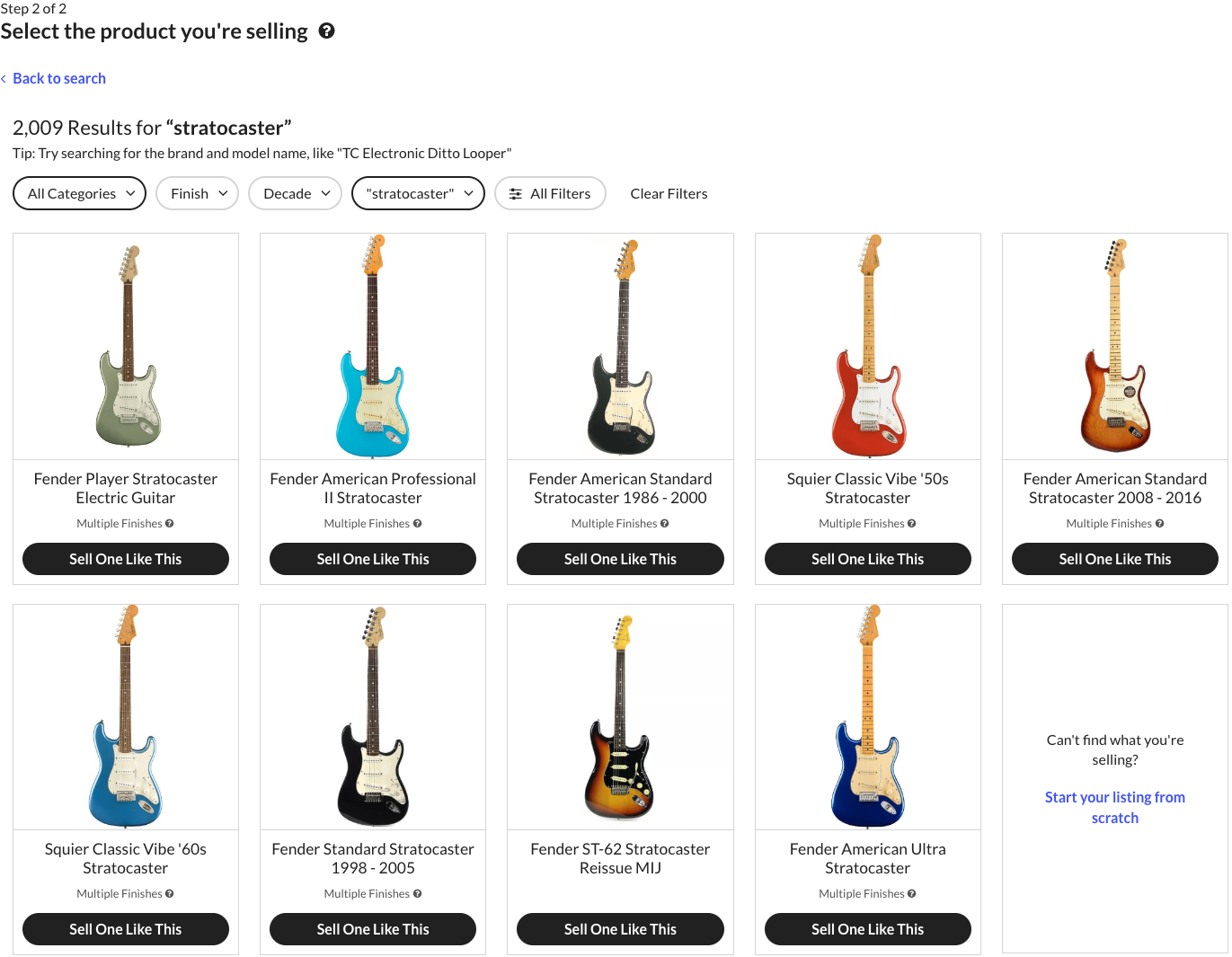Click the info icon under Fender Player Stratocaster
The width and height of the screenshot is (1232, 957).
pyautogui.click(x=170, y=524)
